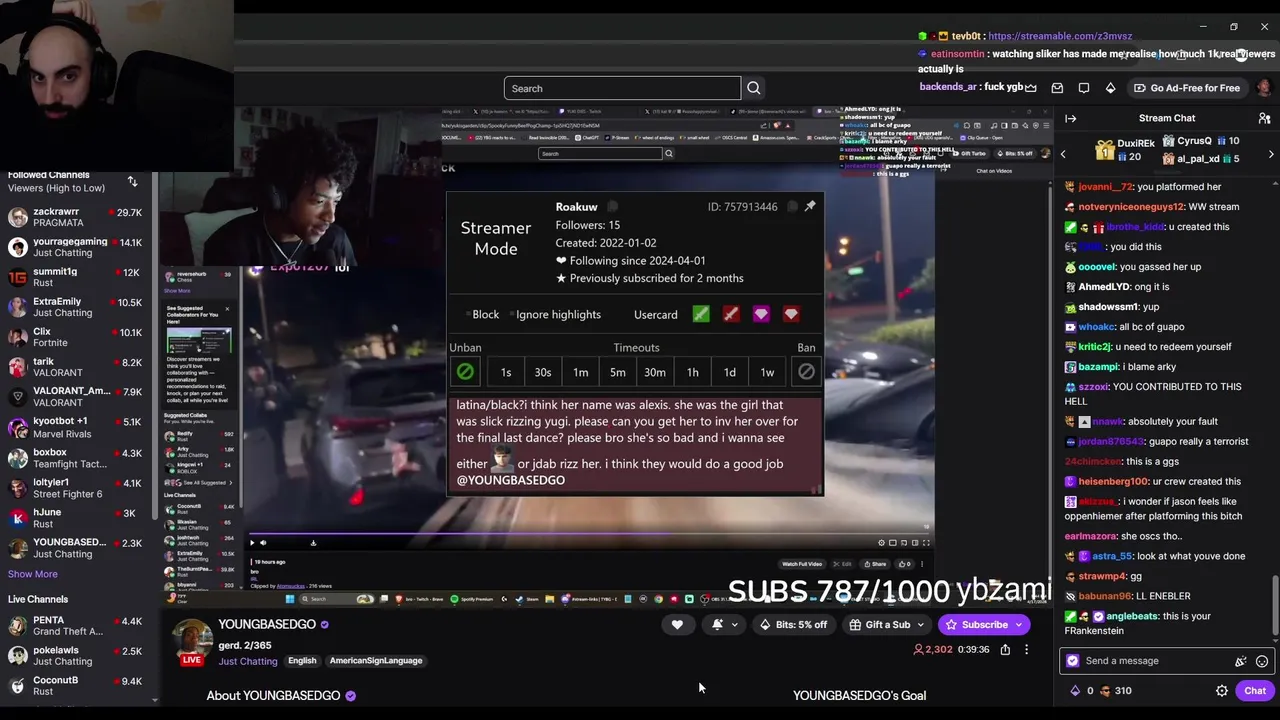
Task: Click the red diamond unVIP icon
Action: point(791,314)
